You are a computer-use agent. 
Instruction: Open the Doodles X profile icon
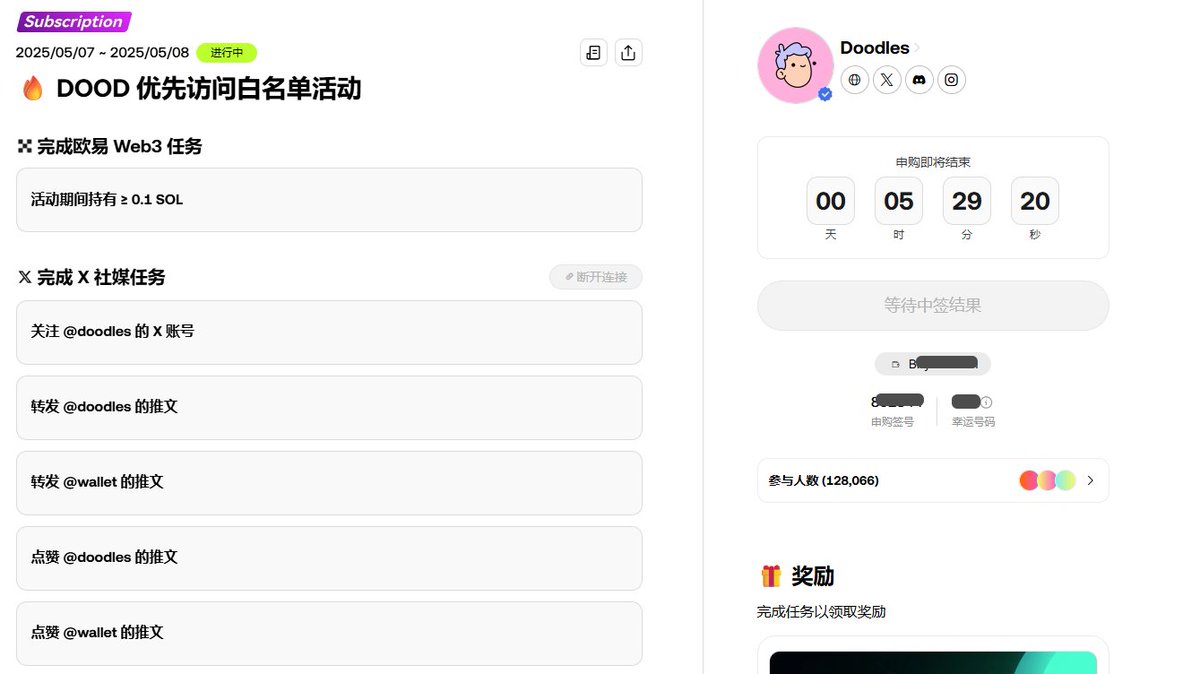[887, 80]
